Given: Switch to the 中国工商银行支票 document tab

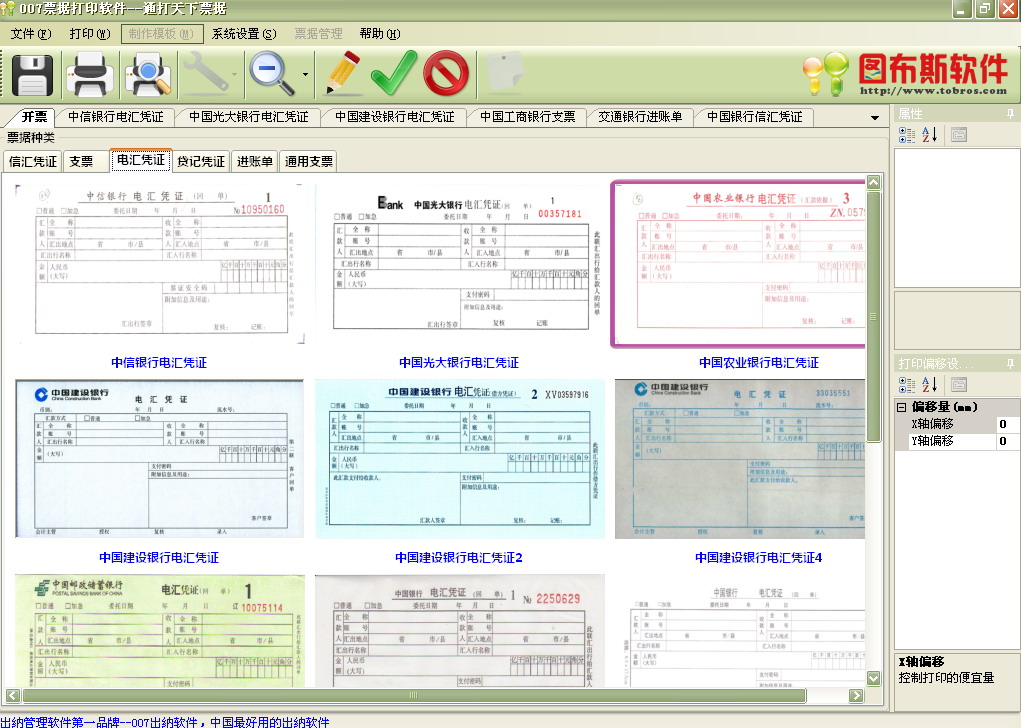Looking at the screenshot, I should pyautogui.click(x=527, y=117).
